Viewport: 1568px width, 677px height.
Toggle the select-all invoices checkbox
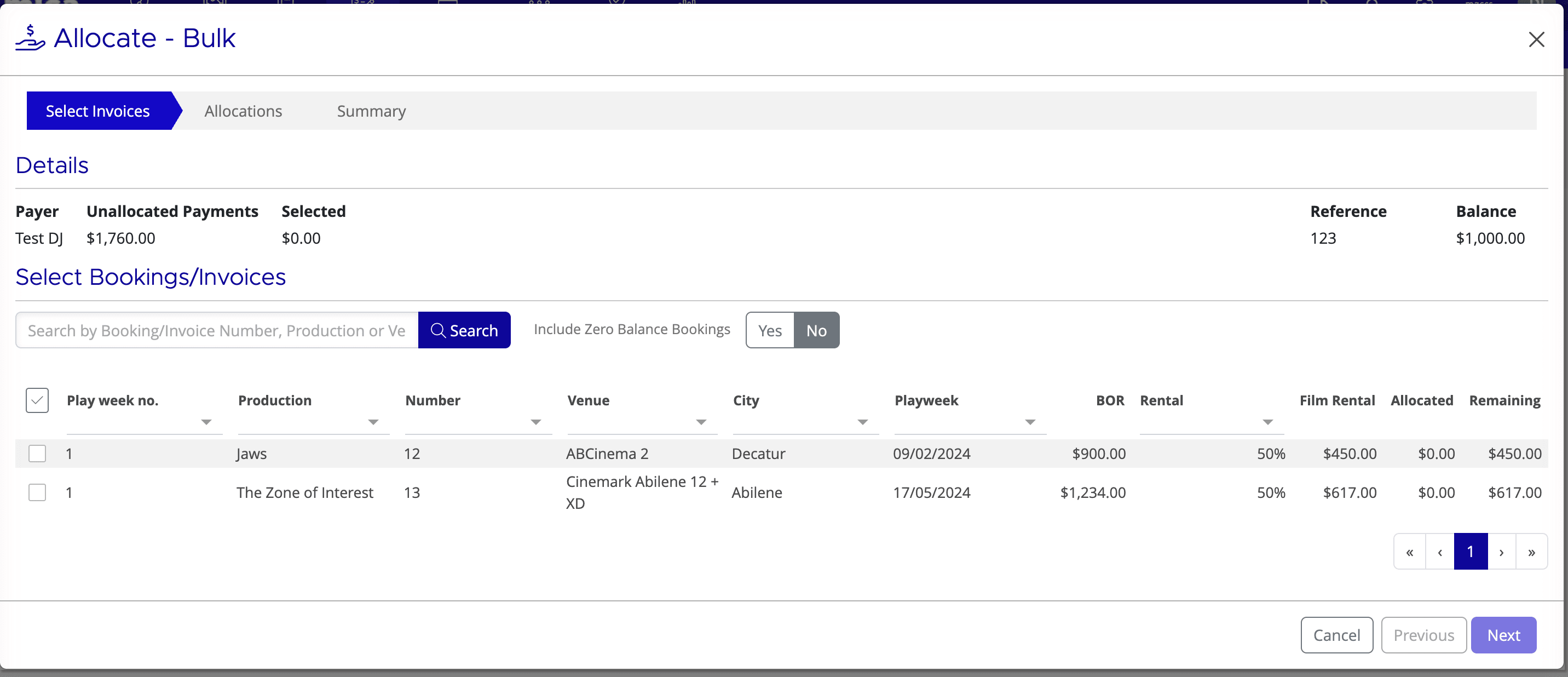coord(37,400)
